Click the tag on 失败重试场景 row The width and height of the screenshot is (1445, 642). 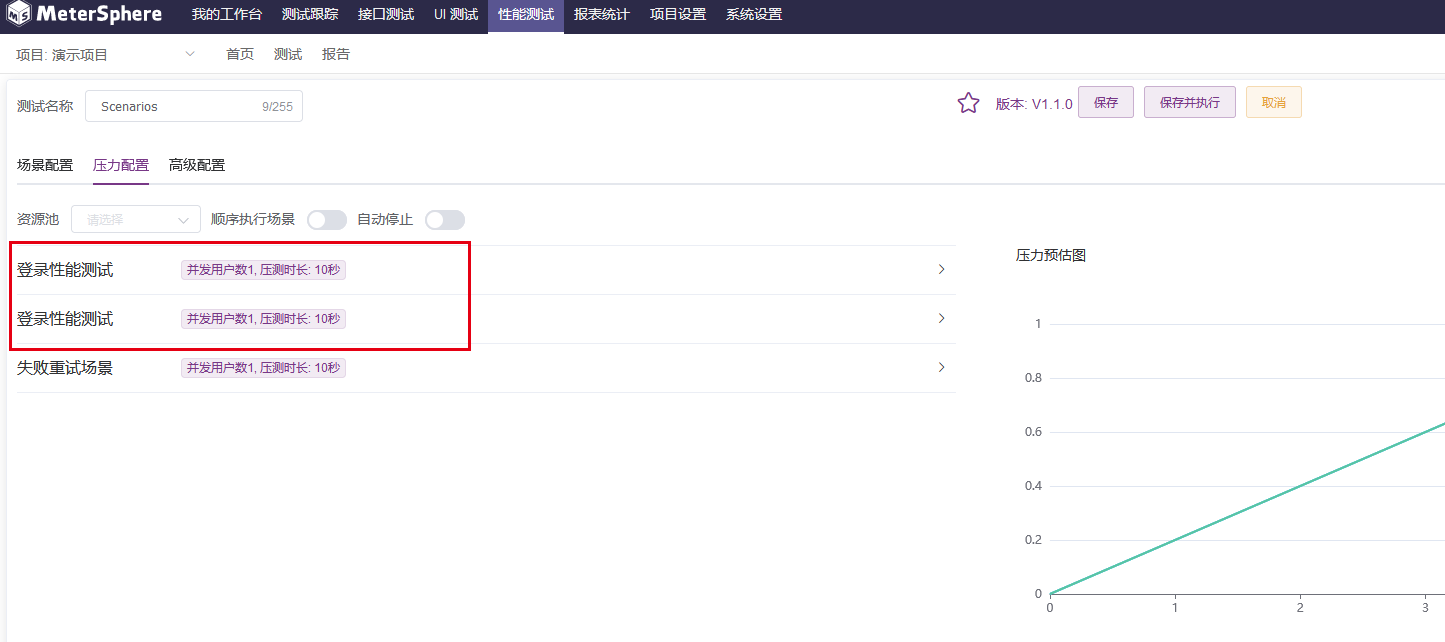point(263,368)
